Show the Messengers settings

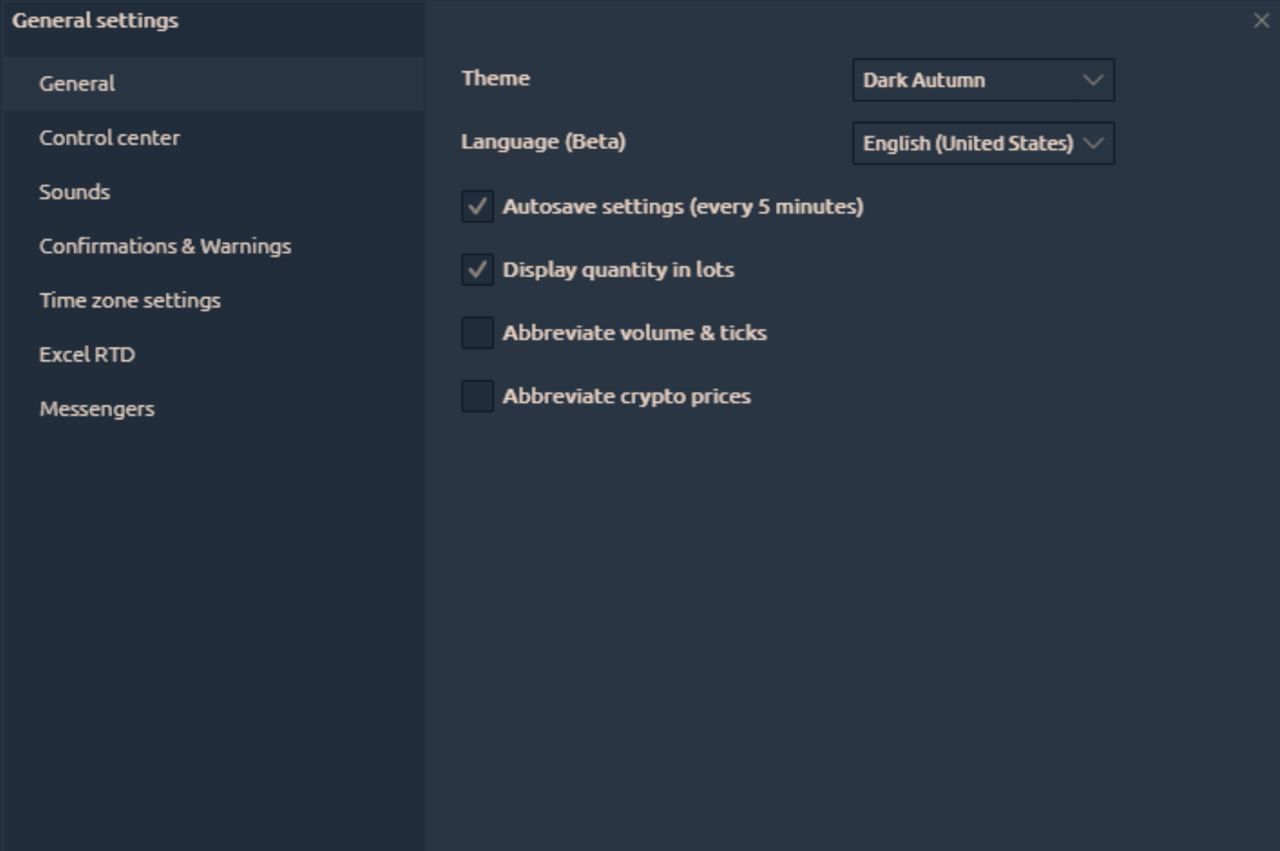[x=97, y=409]
